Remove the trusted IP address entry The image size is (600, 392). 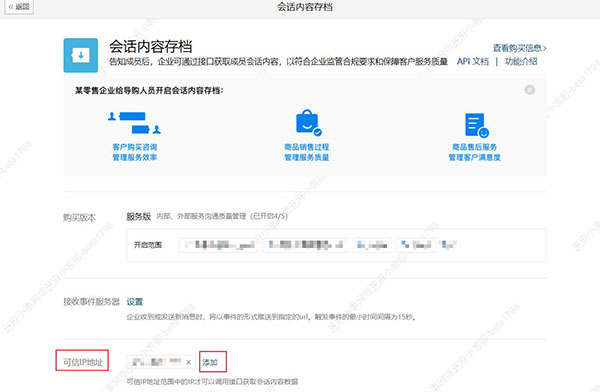point(188,362)
